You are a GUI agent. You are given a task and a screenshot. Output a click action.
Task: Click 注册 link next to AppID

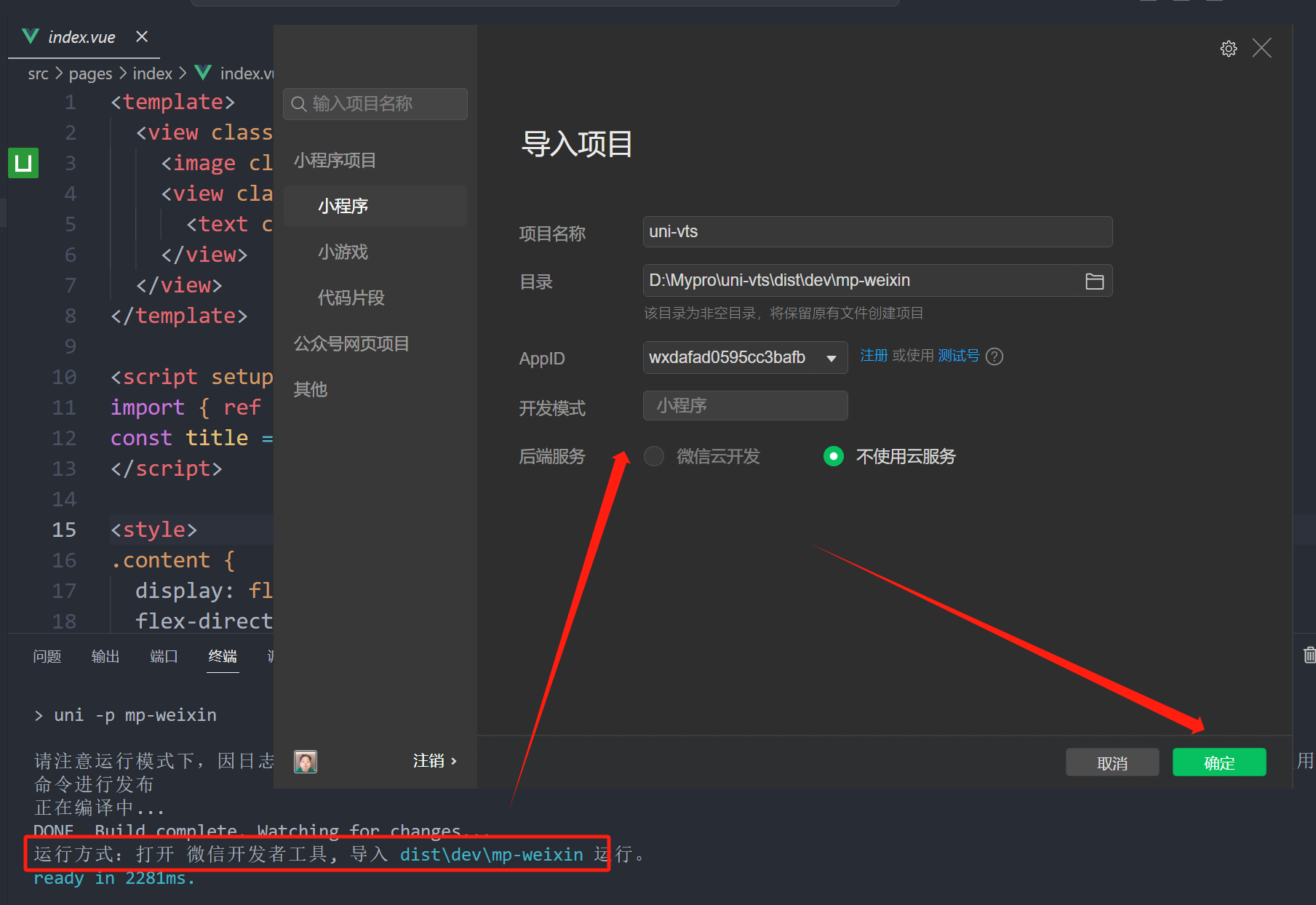[x=874, y=356]
